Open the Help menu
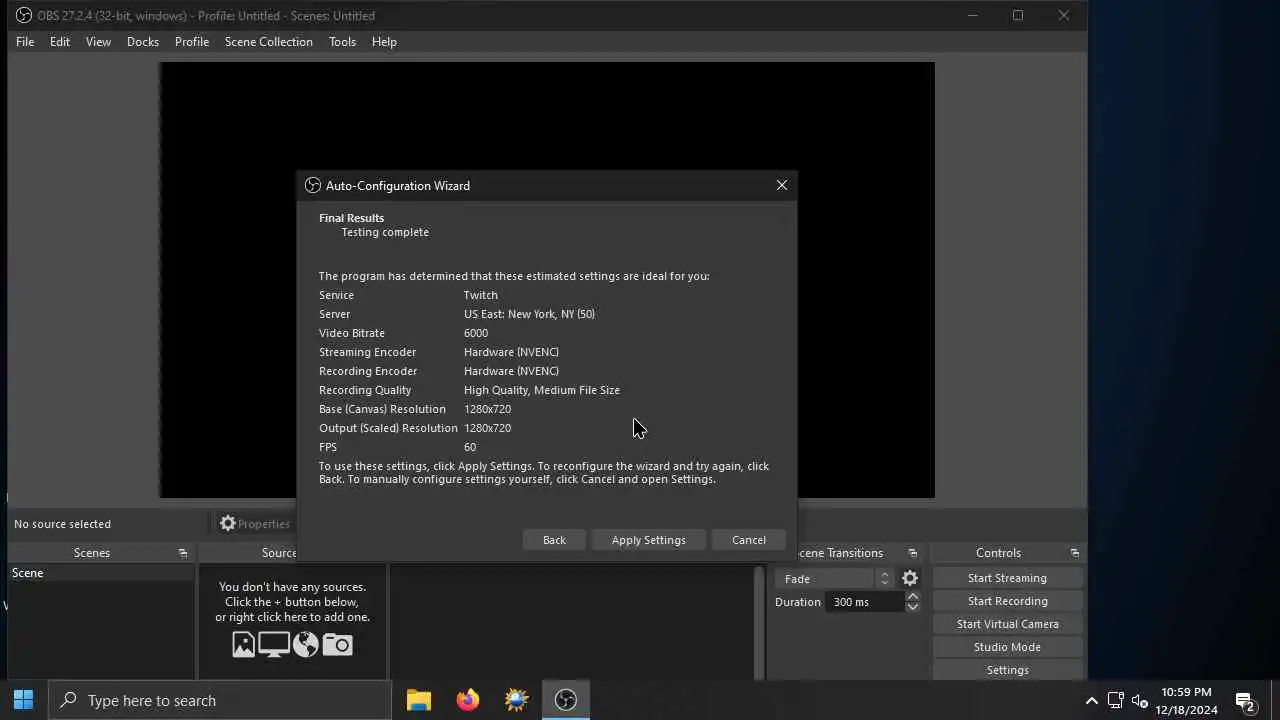 tap(384, 42)
